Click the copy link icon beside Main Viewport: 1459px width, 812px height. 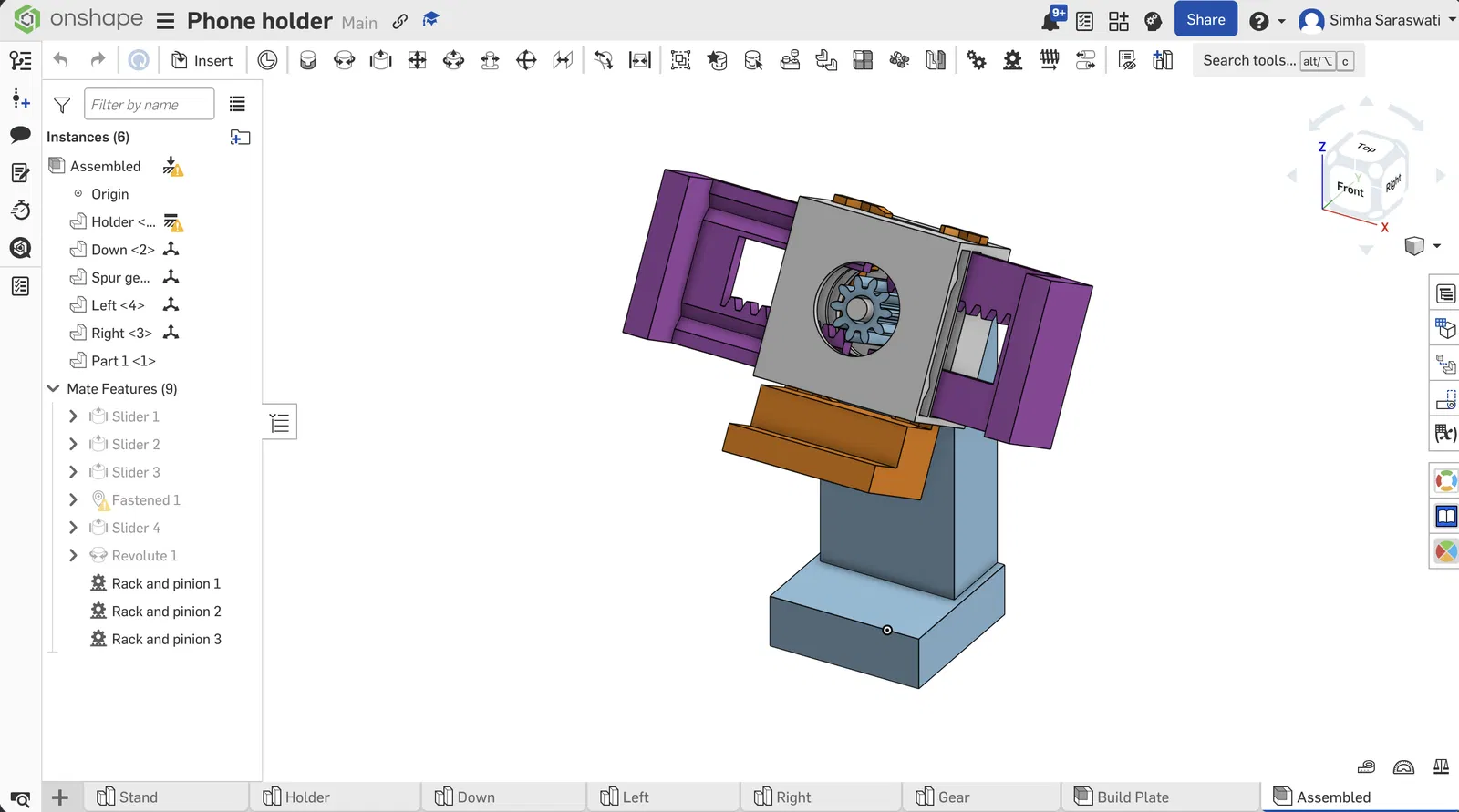pyautogui.click(x=399, y=21)
